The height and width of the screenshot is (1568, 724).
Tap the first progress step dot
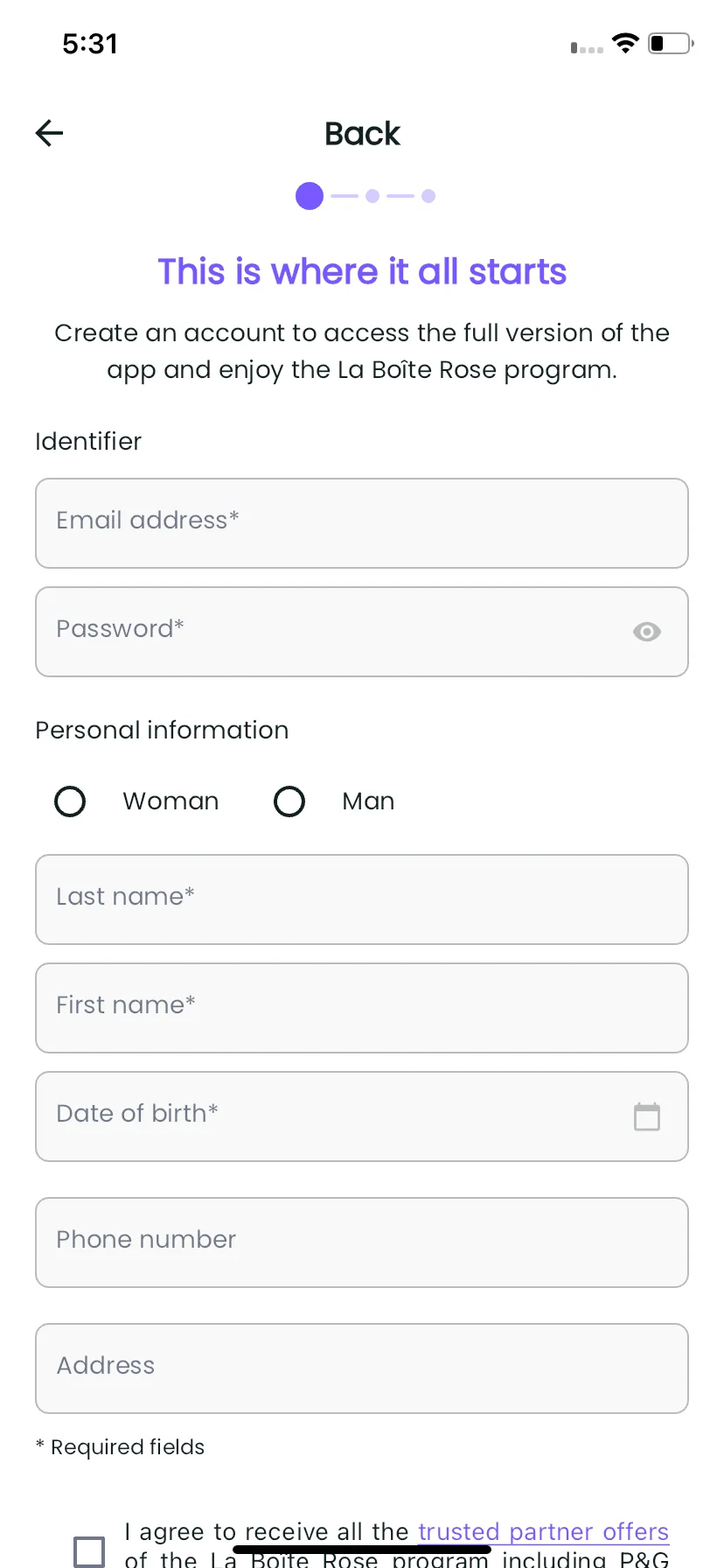[x=310, y=196]
